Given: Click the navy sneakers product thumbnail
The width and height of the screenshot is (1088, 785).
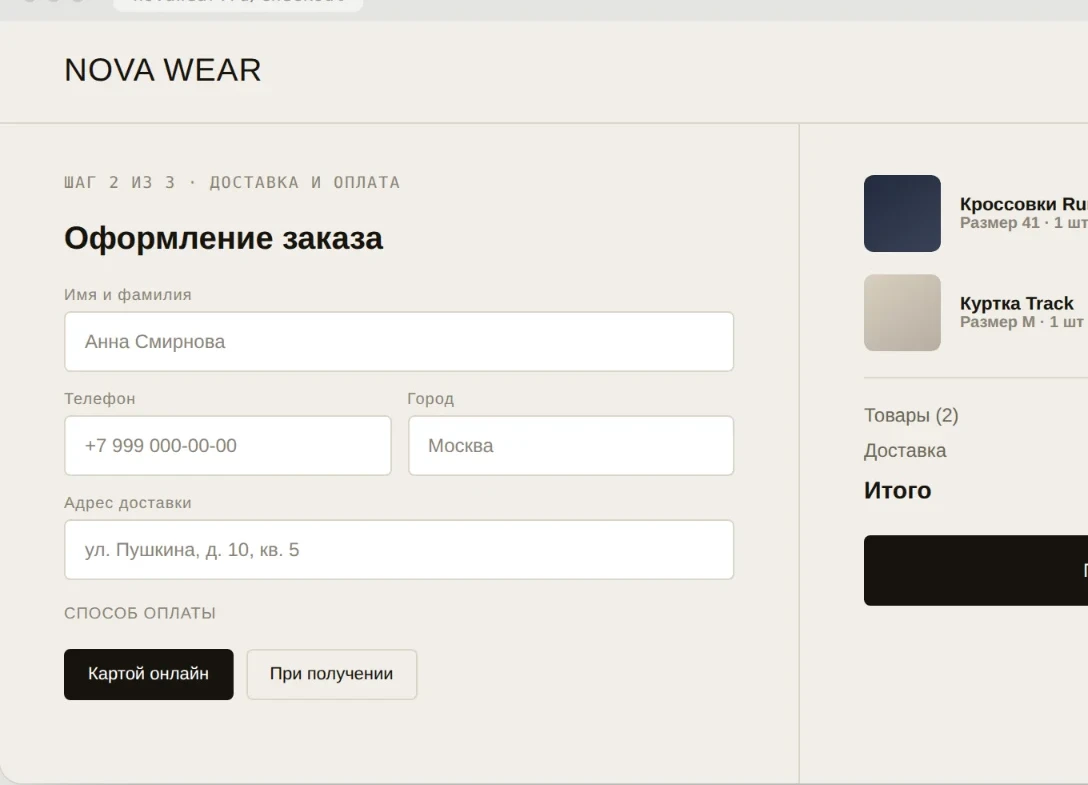Looking at the screenshot, I should pos(902,213).
